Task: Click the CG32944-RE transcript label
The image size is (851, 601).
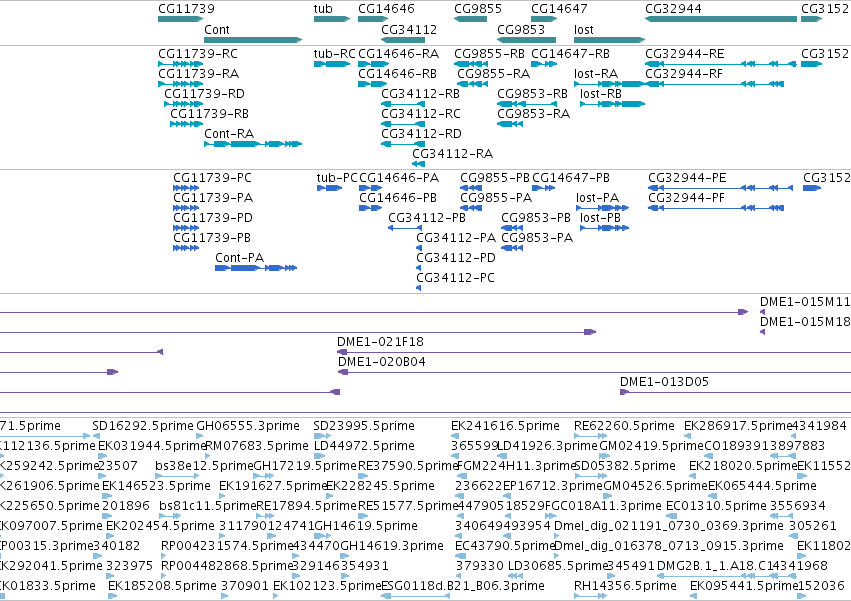Action: (x=684, y=54)
